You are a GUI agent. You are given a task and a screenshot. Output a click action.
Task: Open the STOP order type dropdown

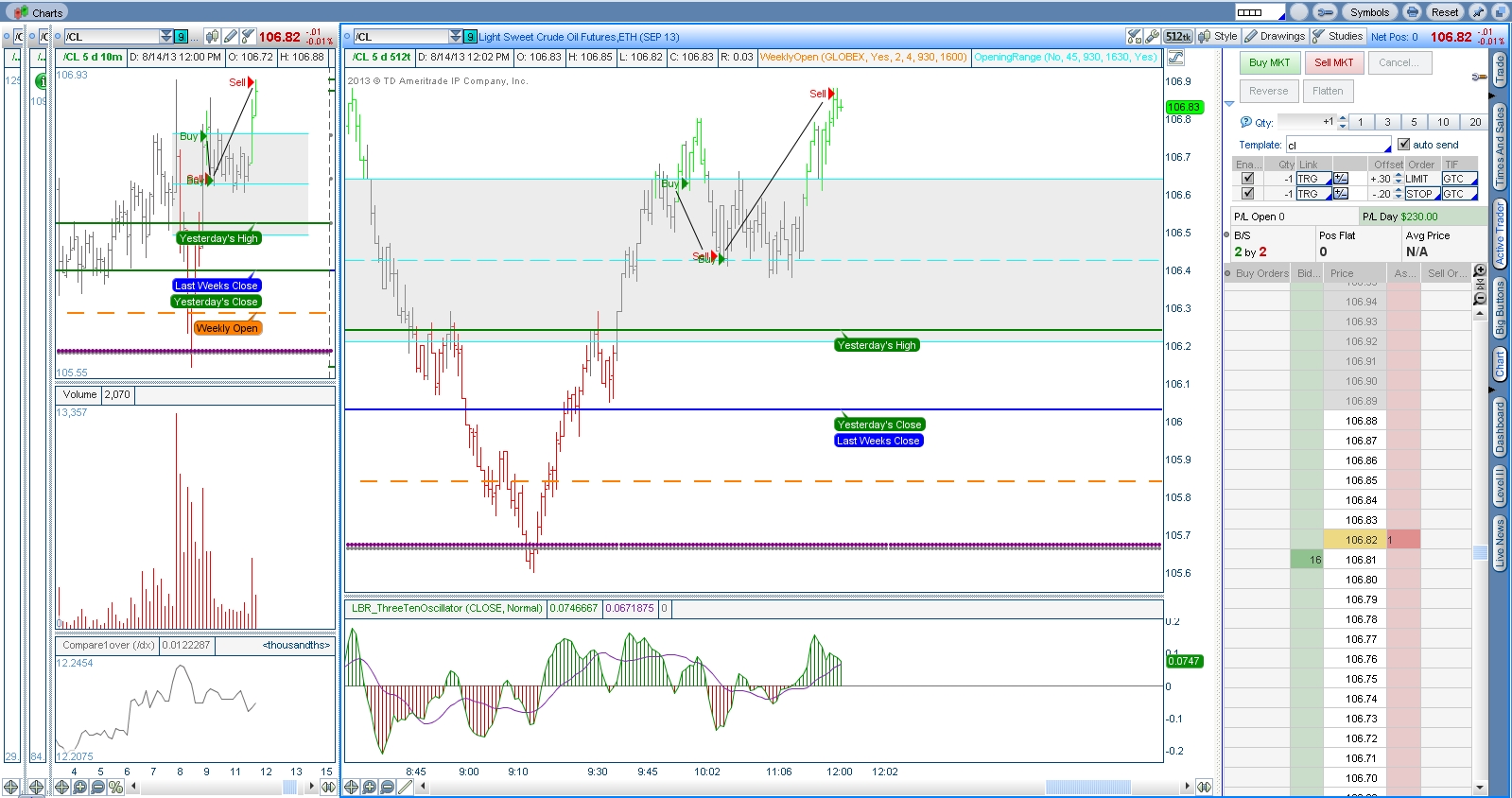[1421, 194]
